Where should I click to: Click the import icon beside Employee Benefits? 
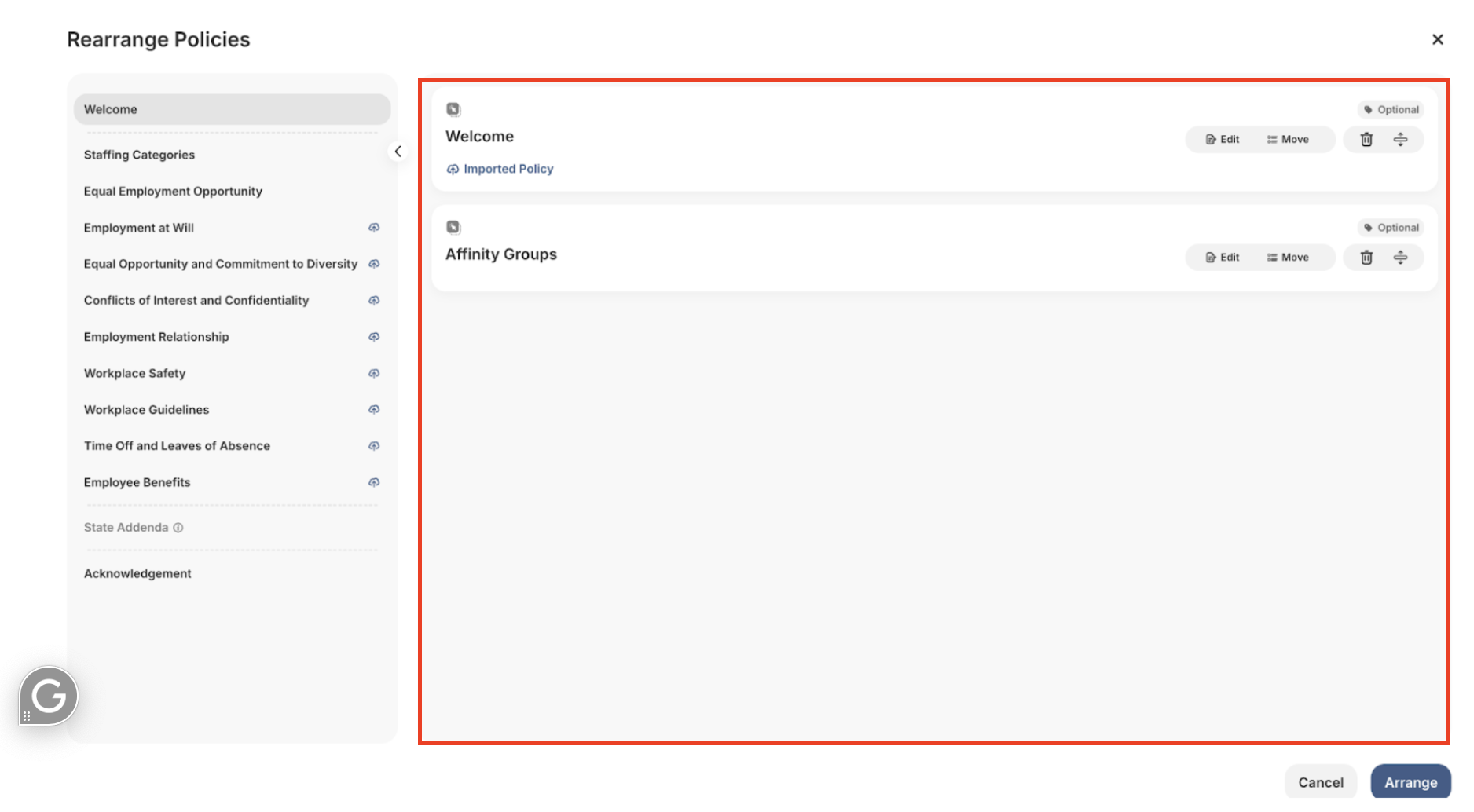pos(374,482)
